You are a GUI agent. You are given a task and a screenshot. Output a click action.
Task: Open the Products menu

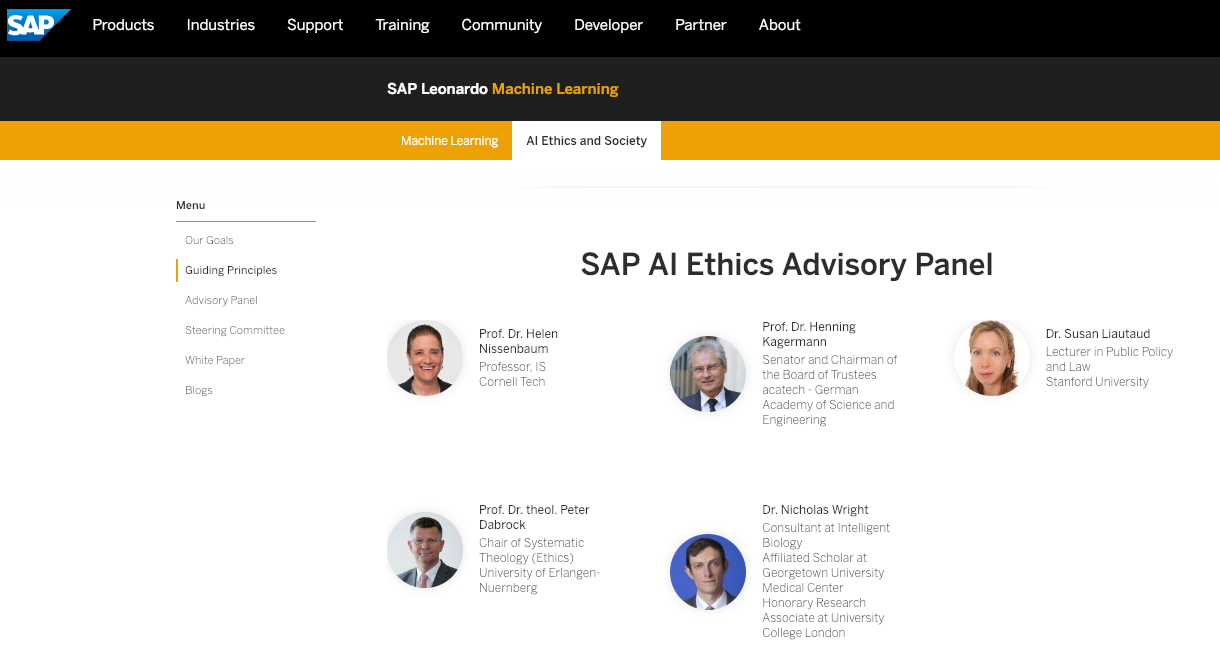tap(123, 25)
